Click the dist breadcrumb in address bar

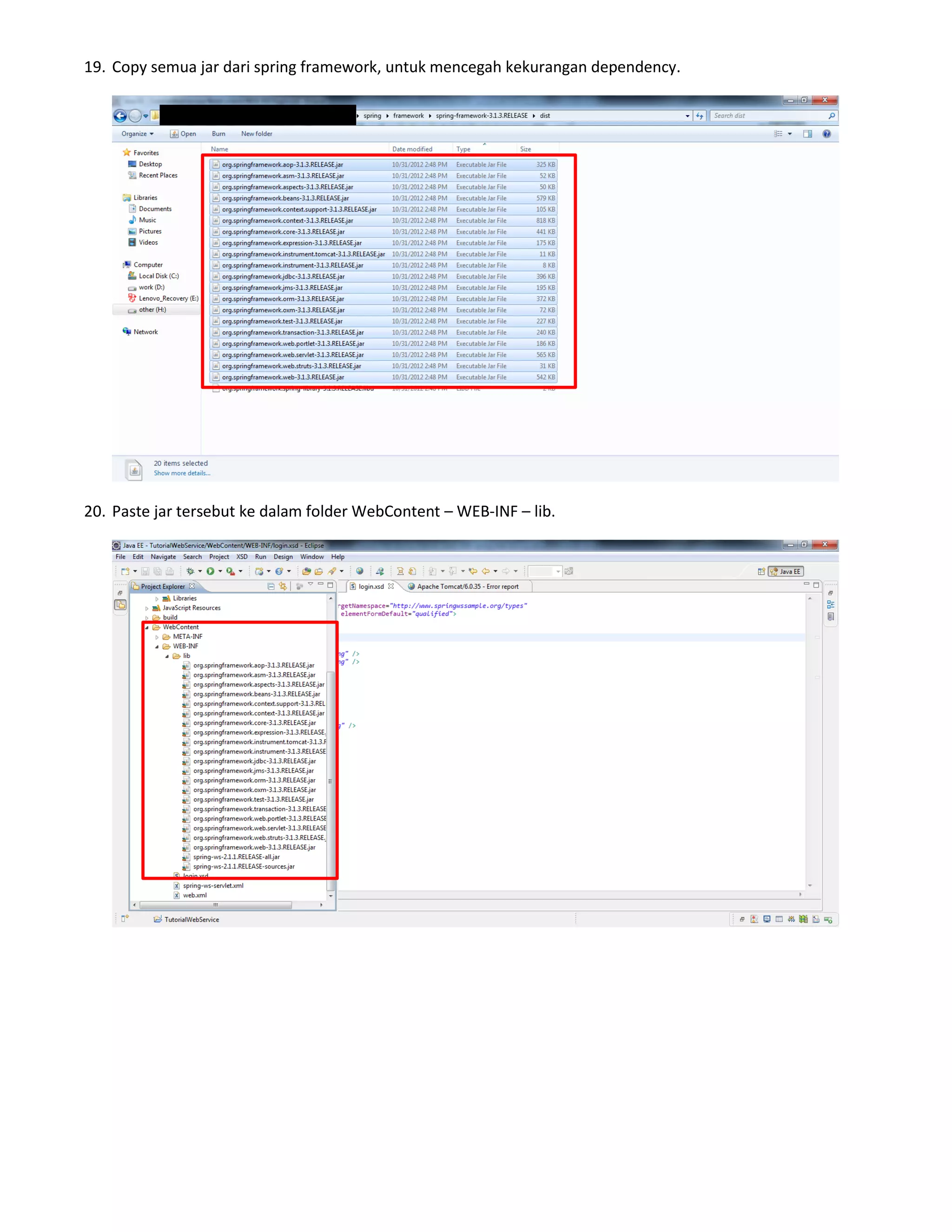tap(545, 116)
